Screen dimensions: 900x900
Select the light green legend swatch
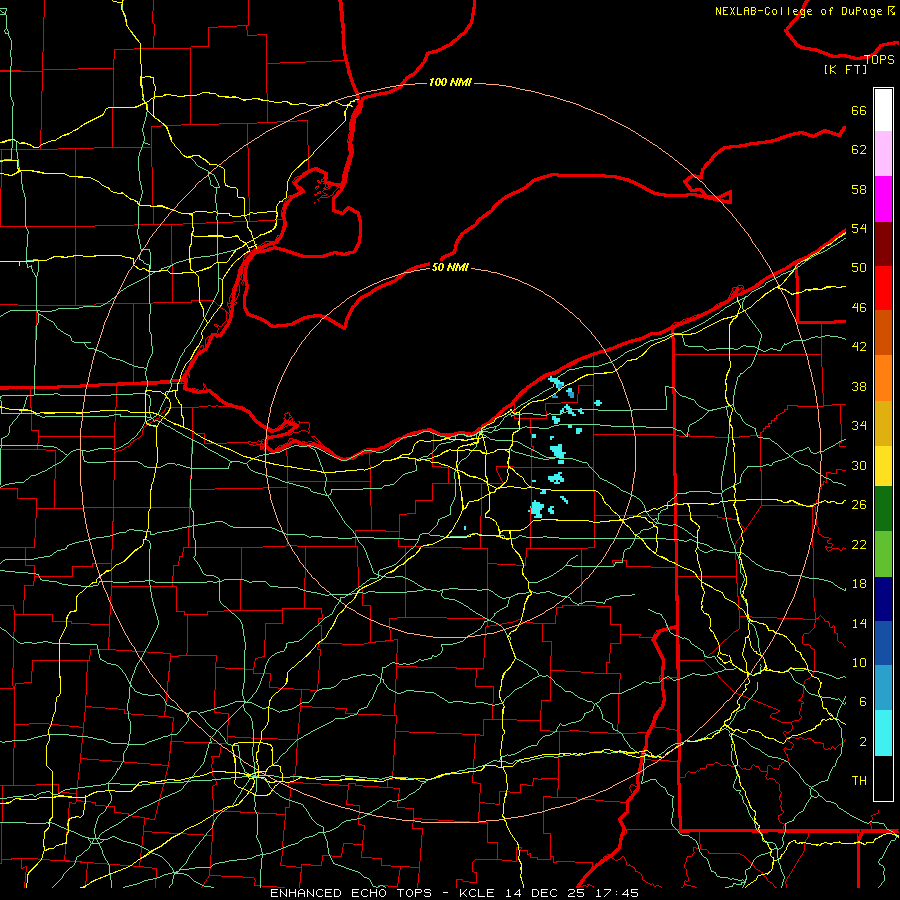[883, 554]
